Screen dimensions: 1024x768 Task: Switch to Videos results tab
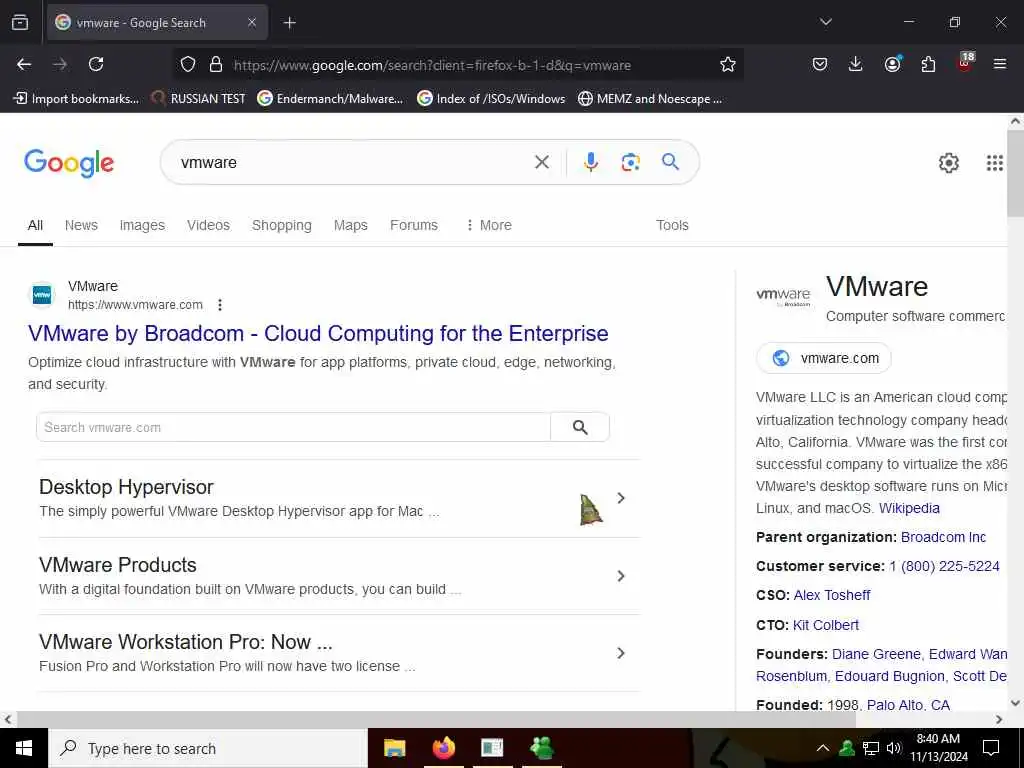pos(208,225)
